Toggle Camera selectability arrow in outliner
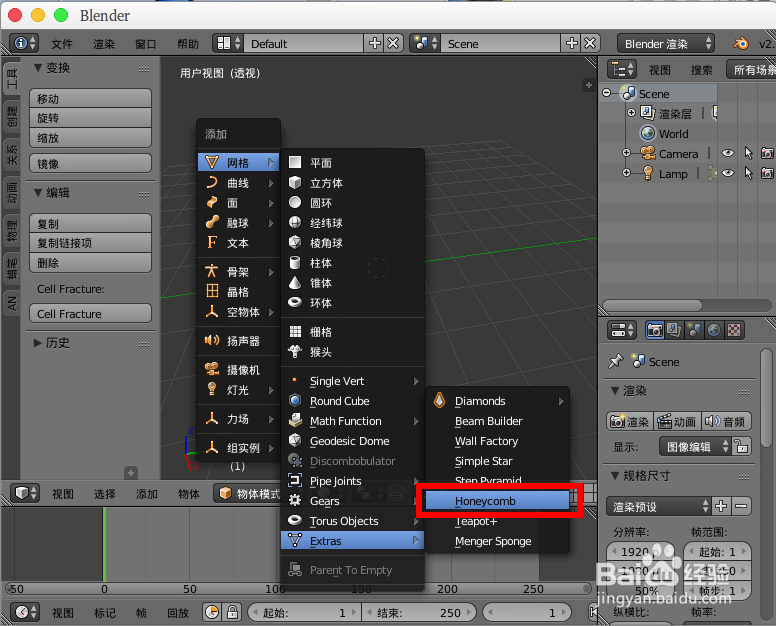This screenshot has width=776, height=626. point(748,153)
